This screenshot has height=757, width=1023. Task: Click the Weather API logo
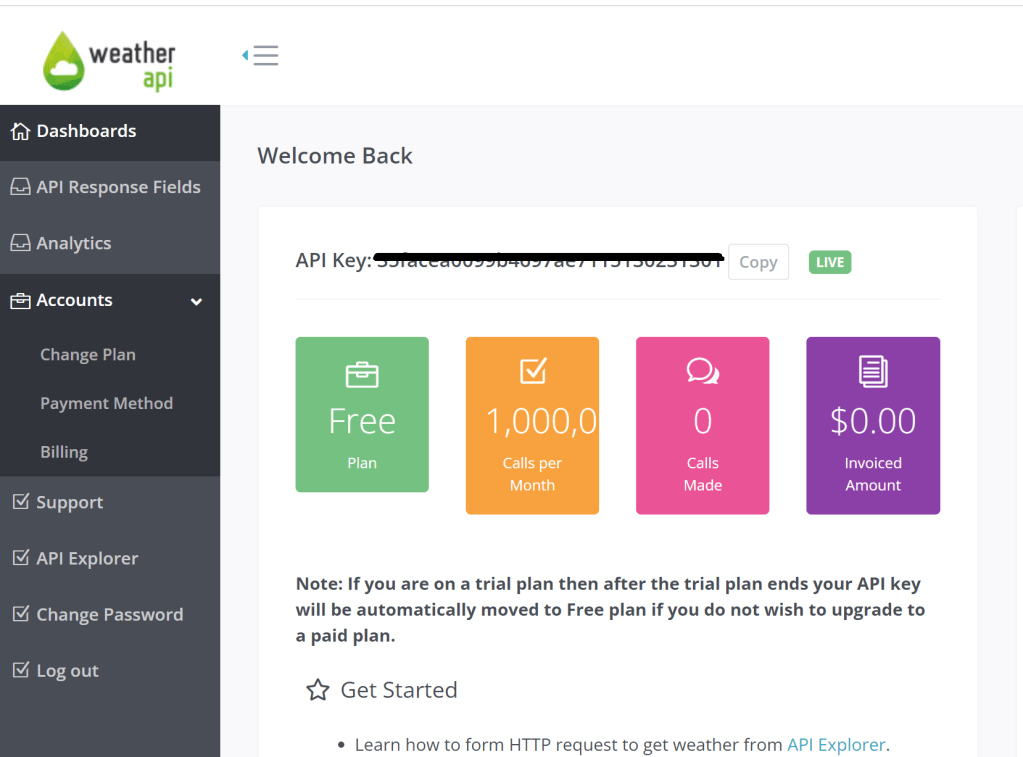[x=109, y=61]
